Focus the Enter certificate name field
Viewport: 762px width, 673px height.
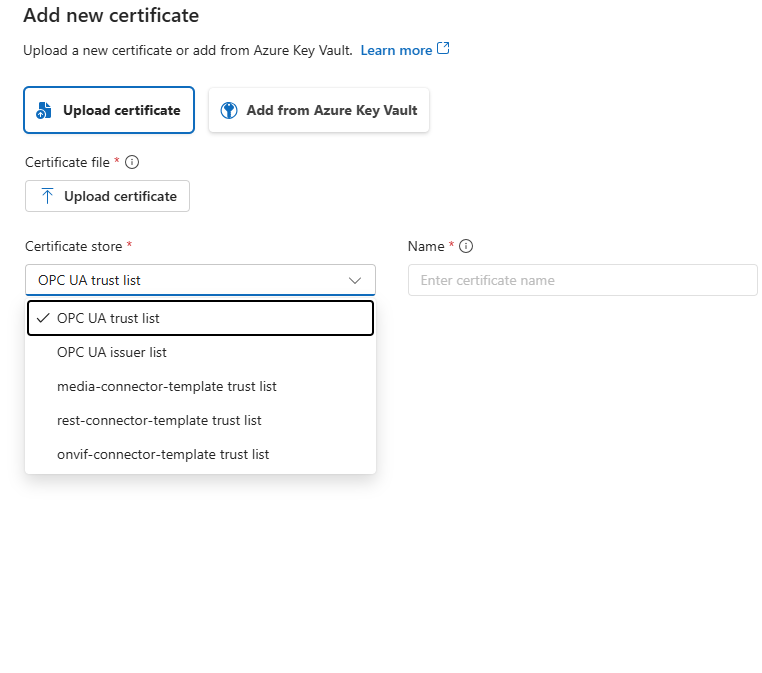(x=583, y=280)
